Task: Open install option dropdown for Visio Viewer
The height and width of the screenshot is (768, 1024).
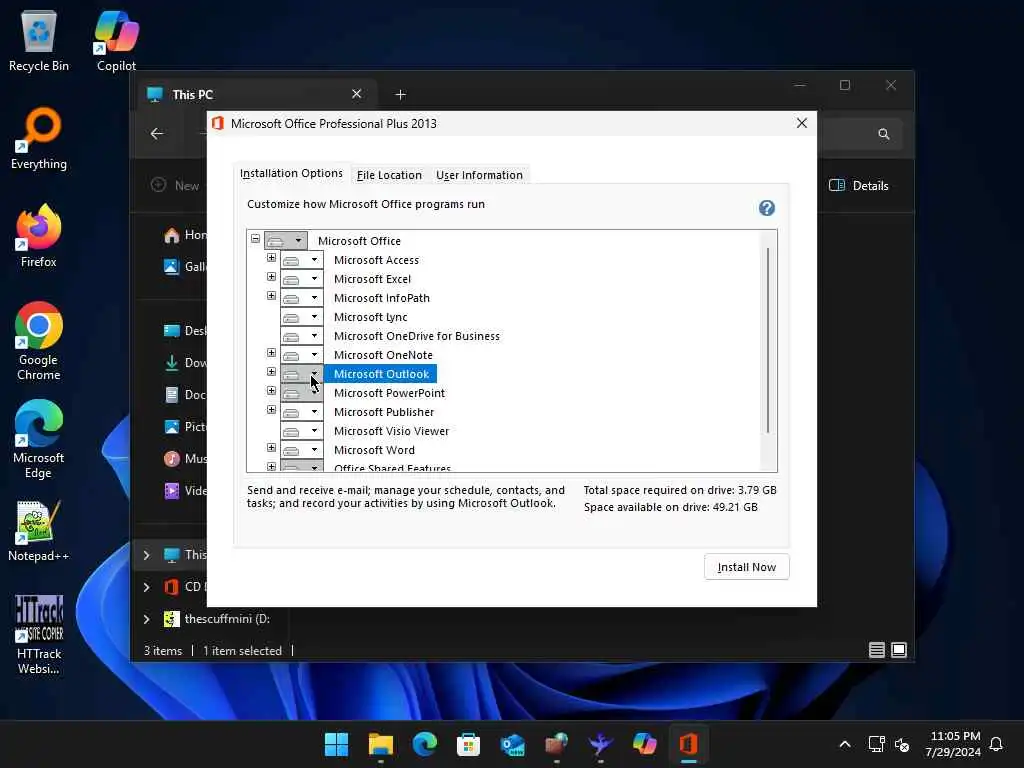Action: click(x=302, y=431)
